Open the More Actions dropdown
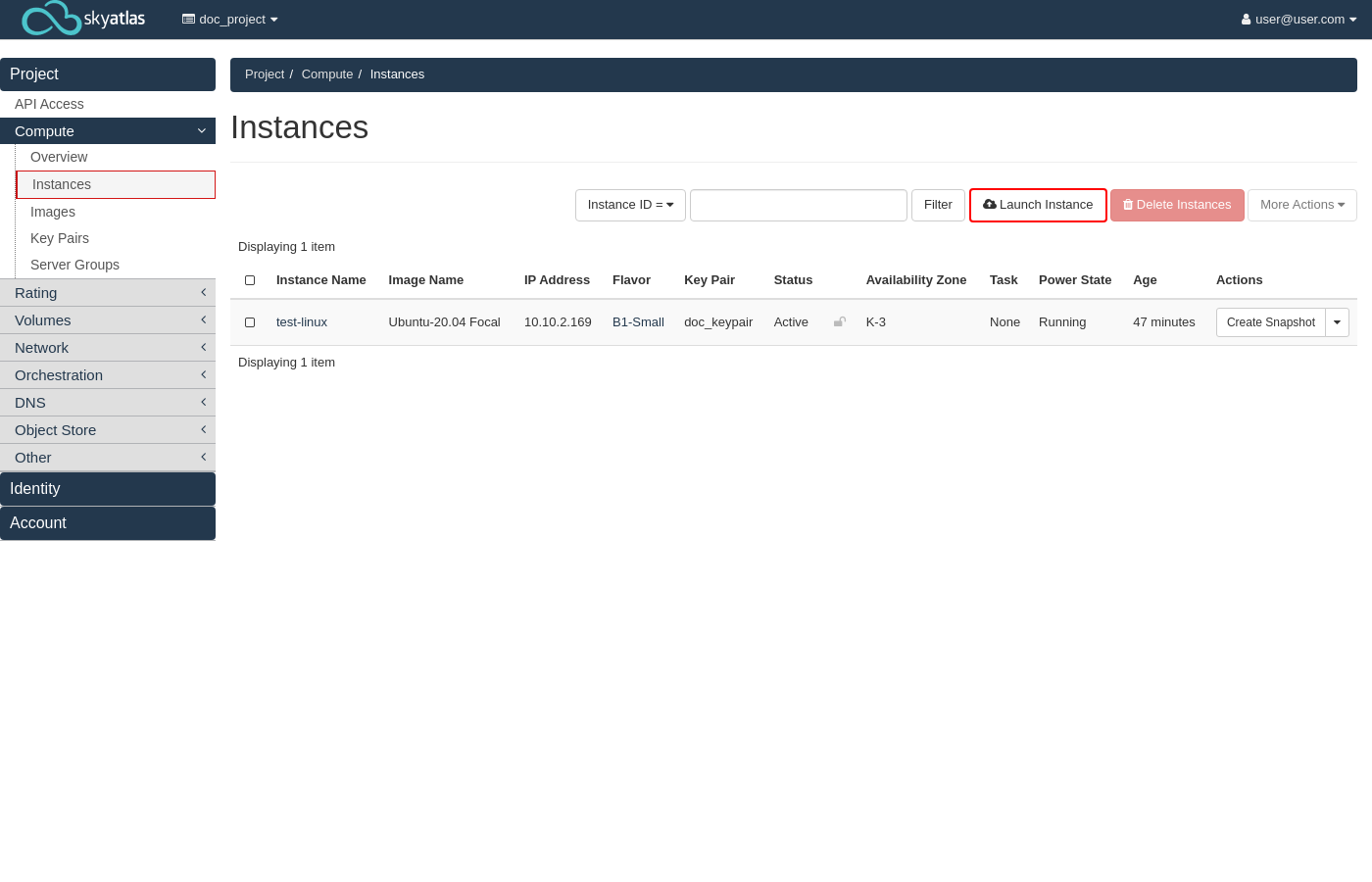Screen dimensions: 1372x882 [x=1301, y=205]
